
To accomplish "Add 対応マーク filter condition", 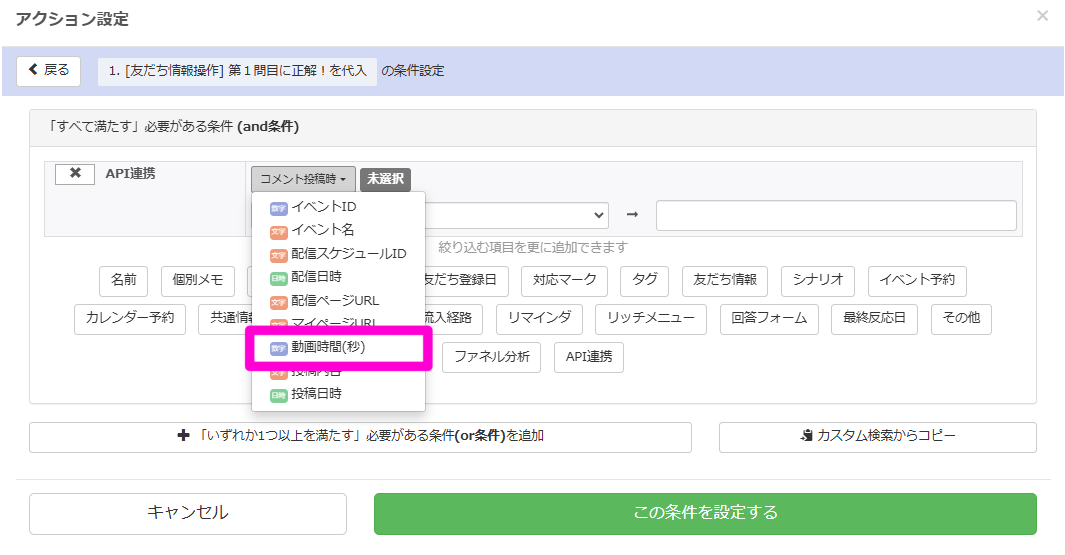I will tap(564, 281).
